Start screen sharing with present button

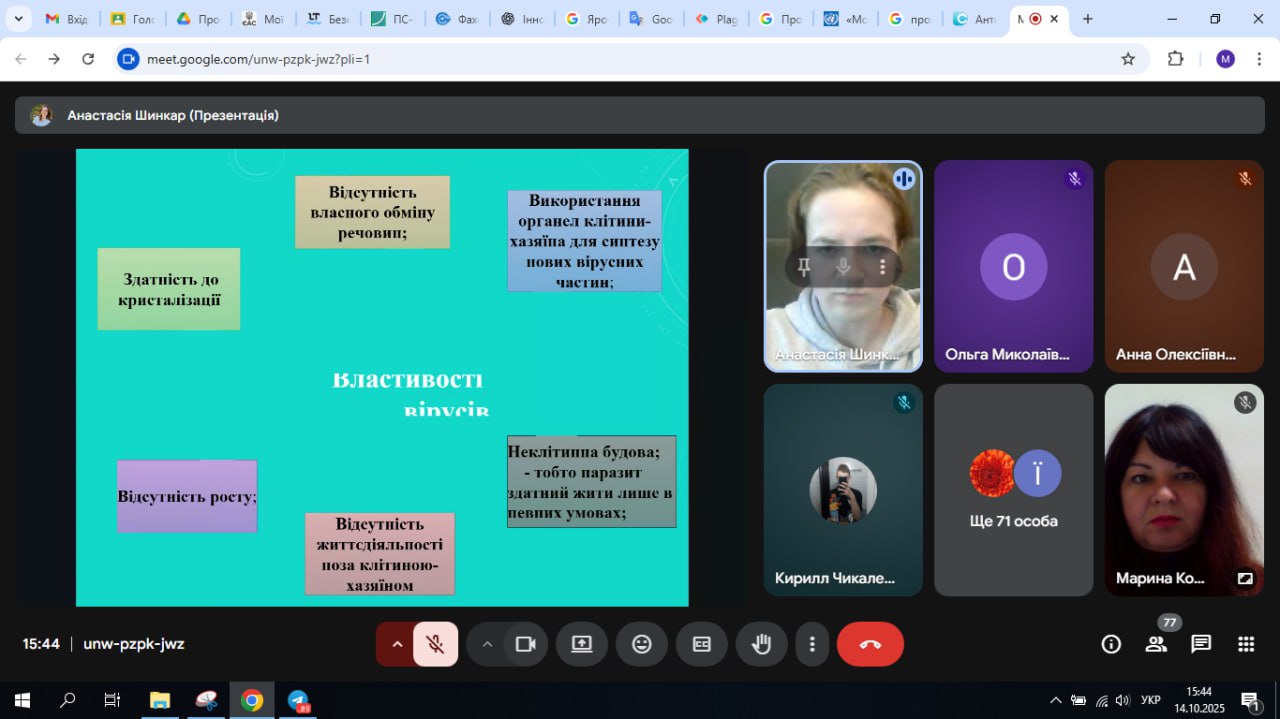[x=582, y=644]
